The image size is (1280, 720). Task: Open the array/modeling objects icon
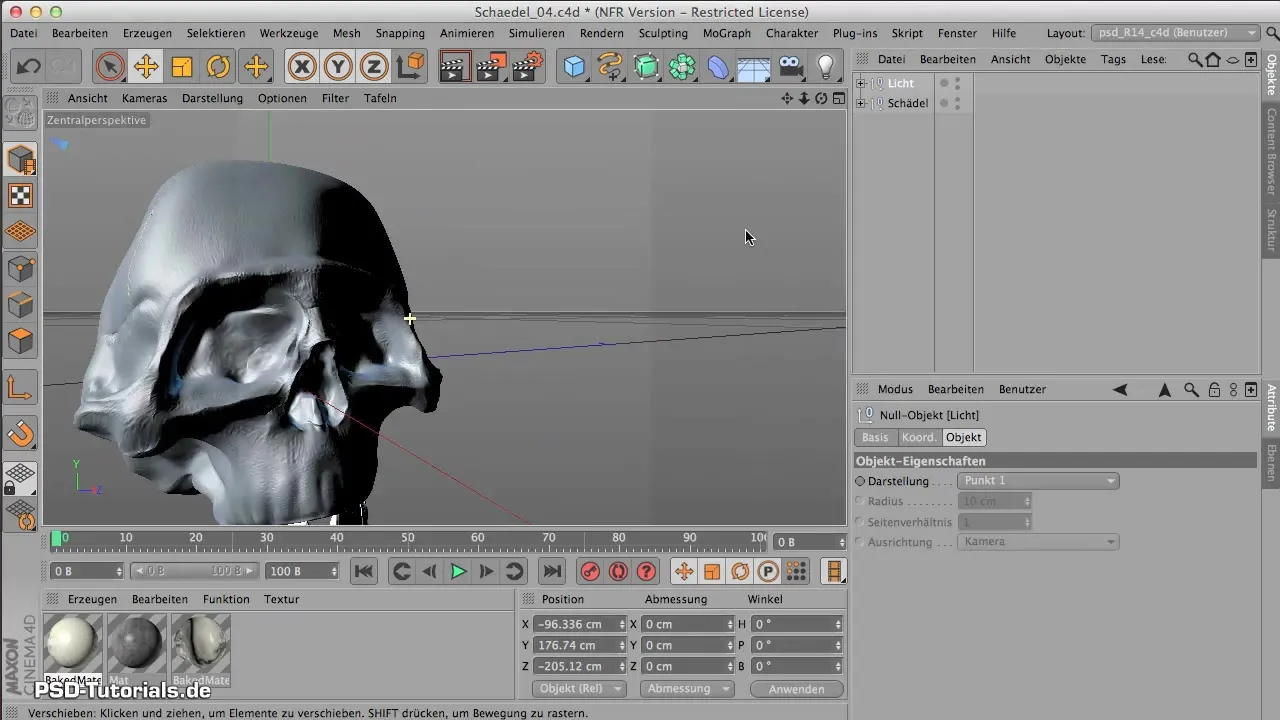682,67
